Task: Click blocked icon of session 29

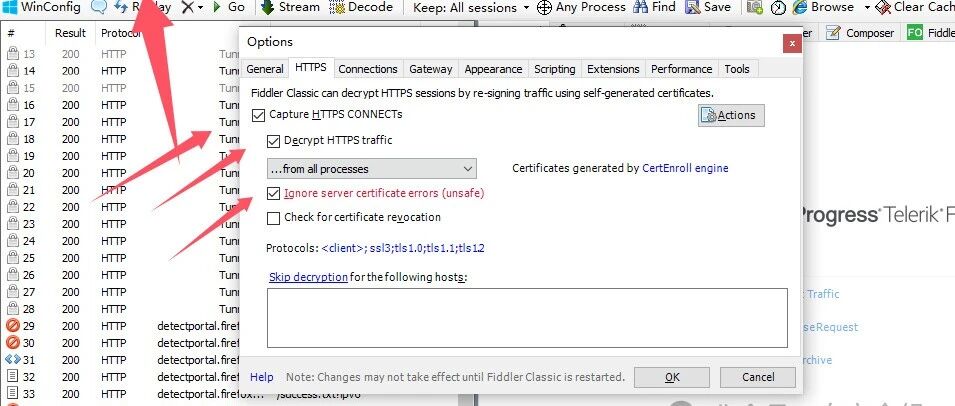Action: (x=12, y=326)
